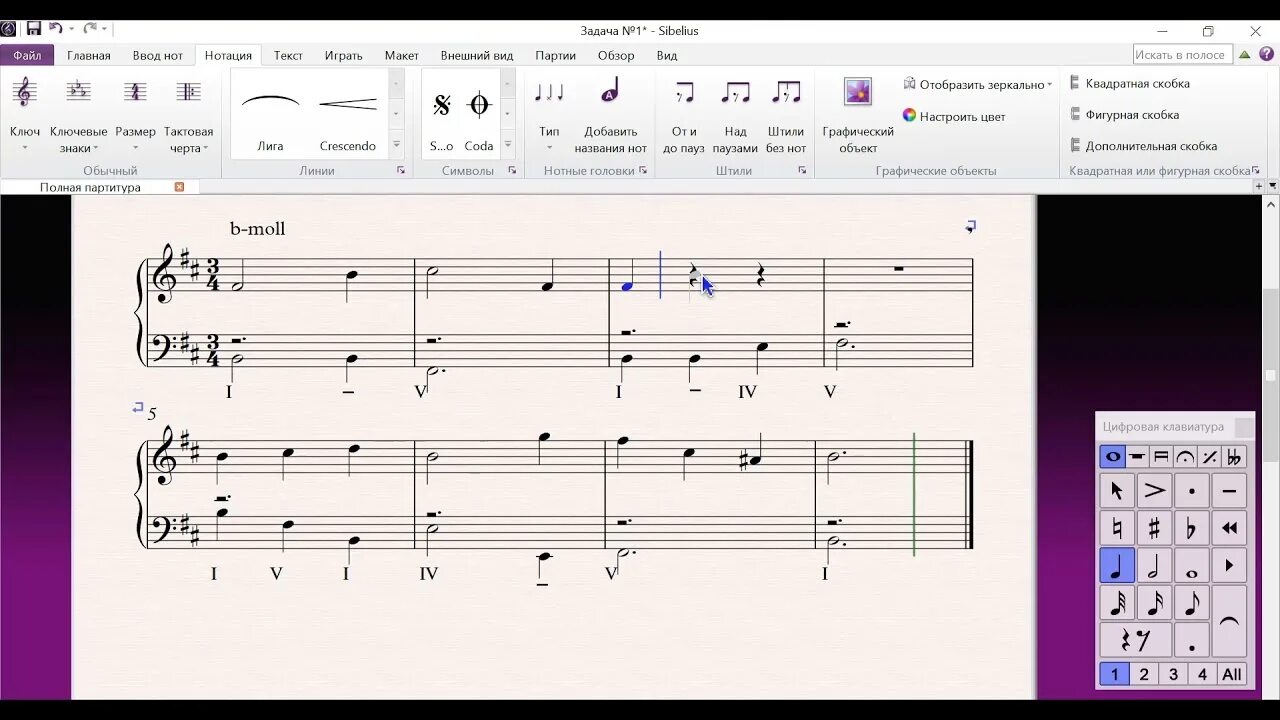Select thirty-second note value on keypad

point(1116,602)
